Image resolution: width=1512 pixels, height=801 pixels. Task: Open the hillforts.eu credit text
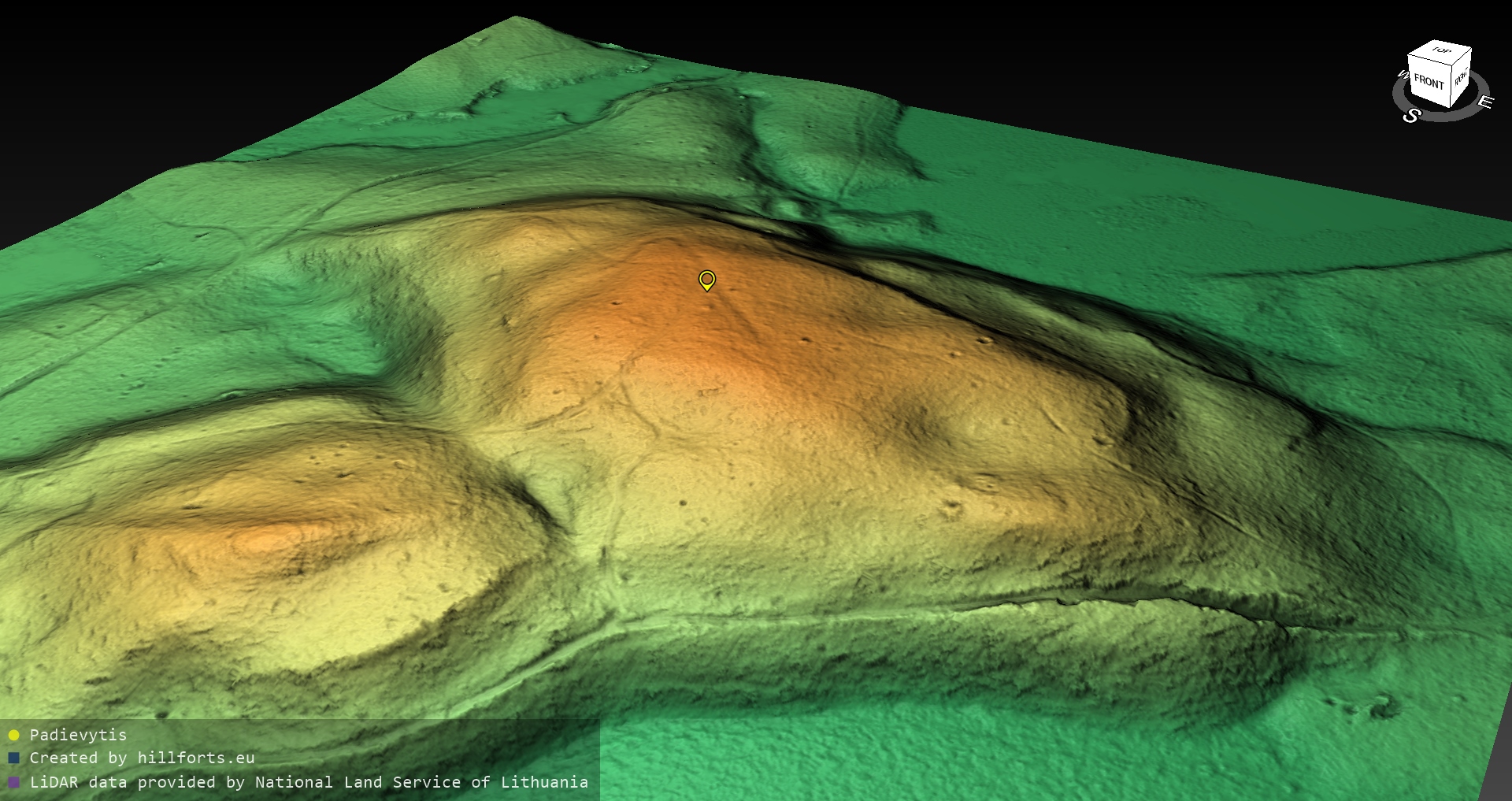click(195, 758)
